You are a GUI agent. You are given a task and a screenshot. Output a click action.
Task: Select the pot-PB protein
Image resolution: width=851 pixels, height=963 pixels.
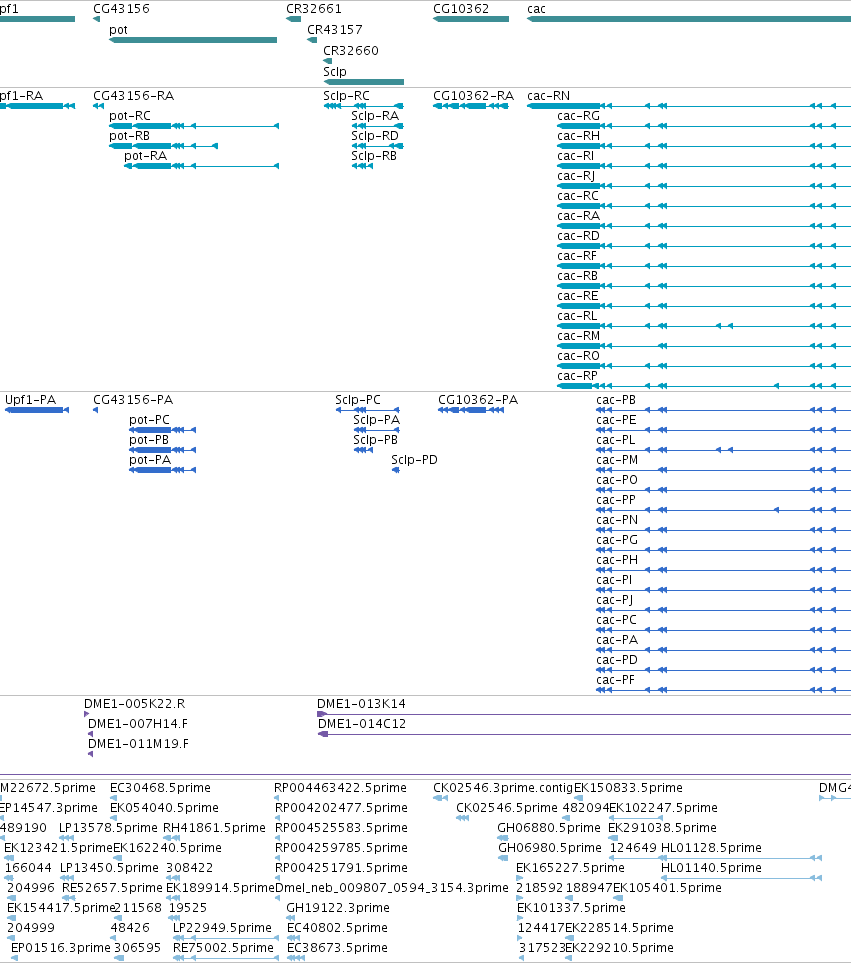tap(163, 450)
